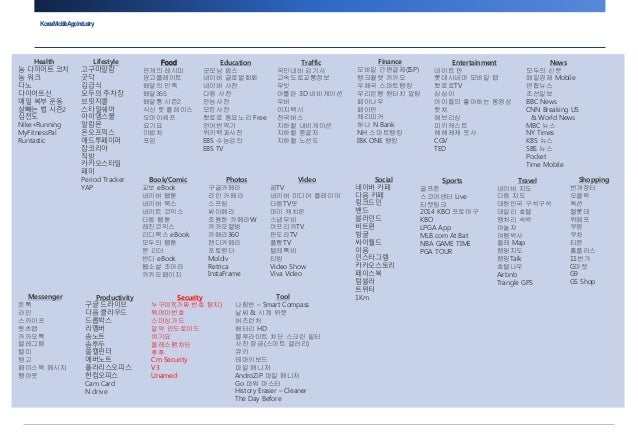
Task: Click "Time Mobile" under News
Action: pyautogui.click(x=544, y=164)
